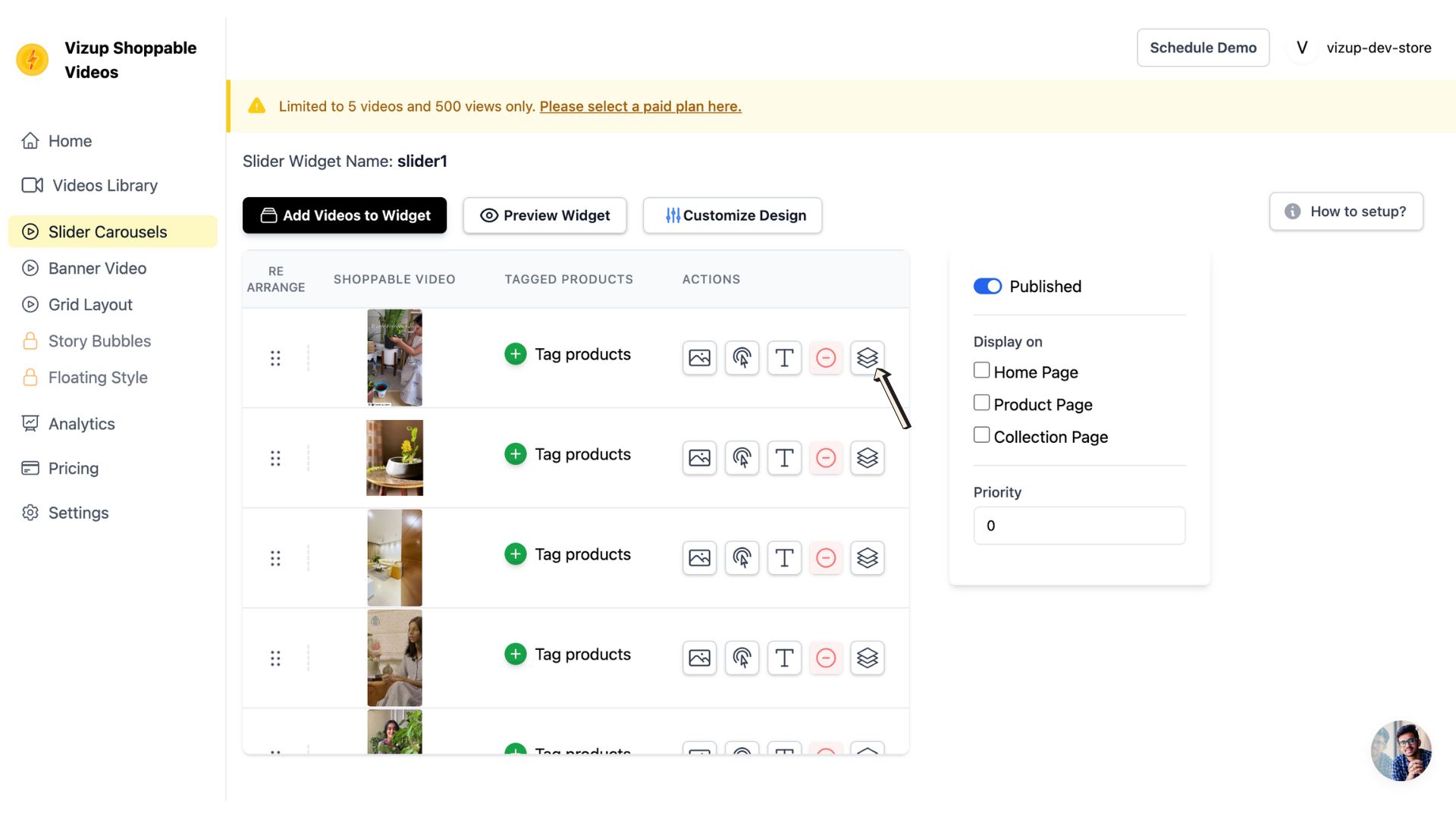
Task: Follow the select a paid plan link
Action: click(x=640, y=106)
